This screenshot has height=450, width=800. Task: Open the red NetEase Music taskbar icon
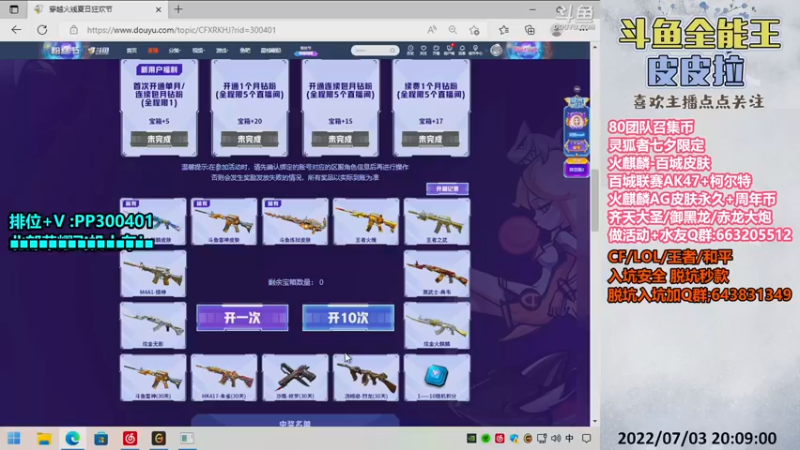pyautogui.click(x=130, y=438)
